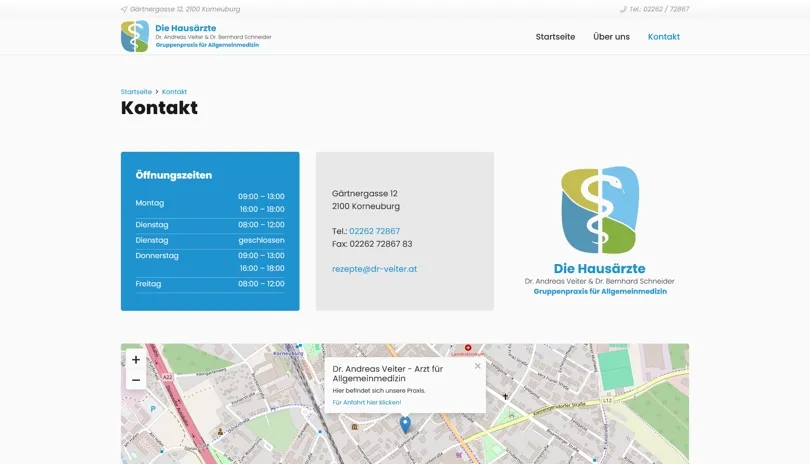Click the popup title Dr. Andreas Veiter
Image resolution: width=810 pixels, height=464 pixels.
point(387,374)
